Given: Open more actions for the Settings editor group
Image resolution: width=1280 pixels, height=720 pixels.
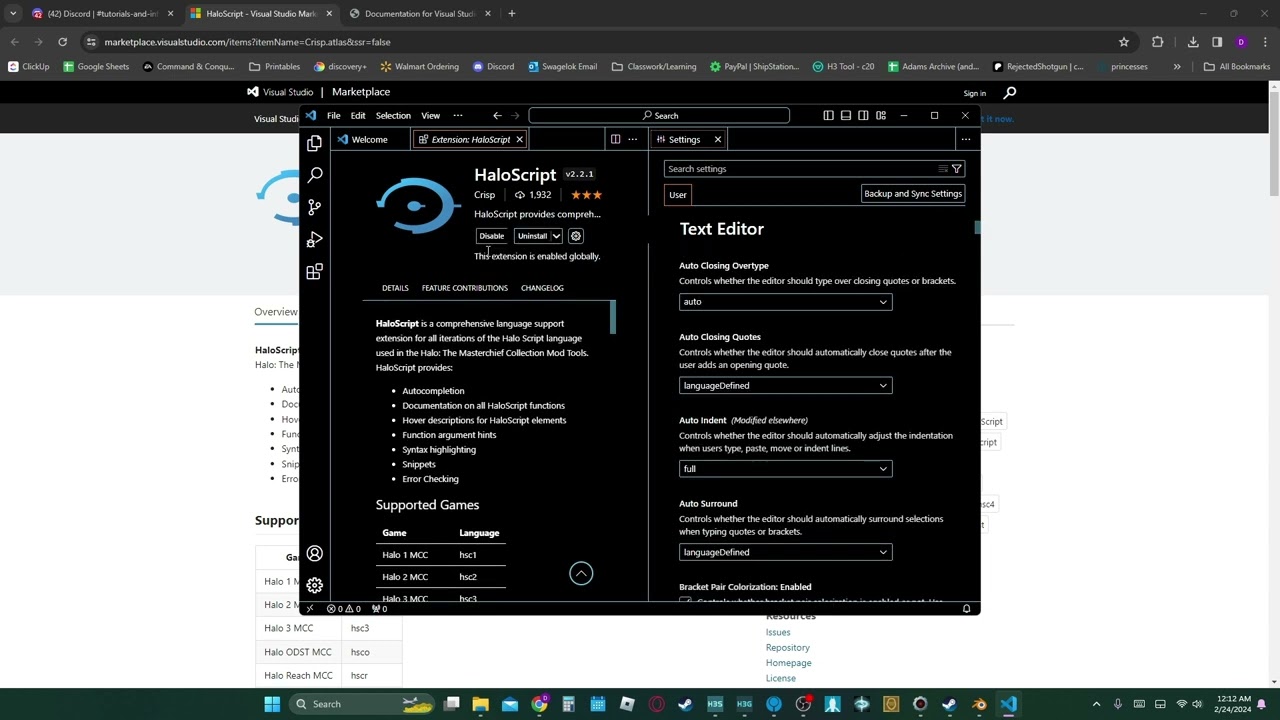Looking at the screenshot, I should click(x=965, y=139).
